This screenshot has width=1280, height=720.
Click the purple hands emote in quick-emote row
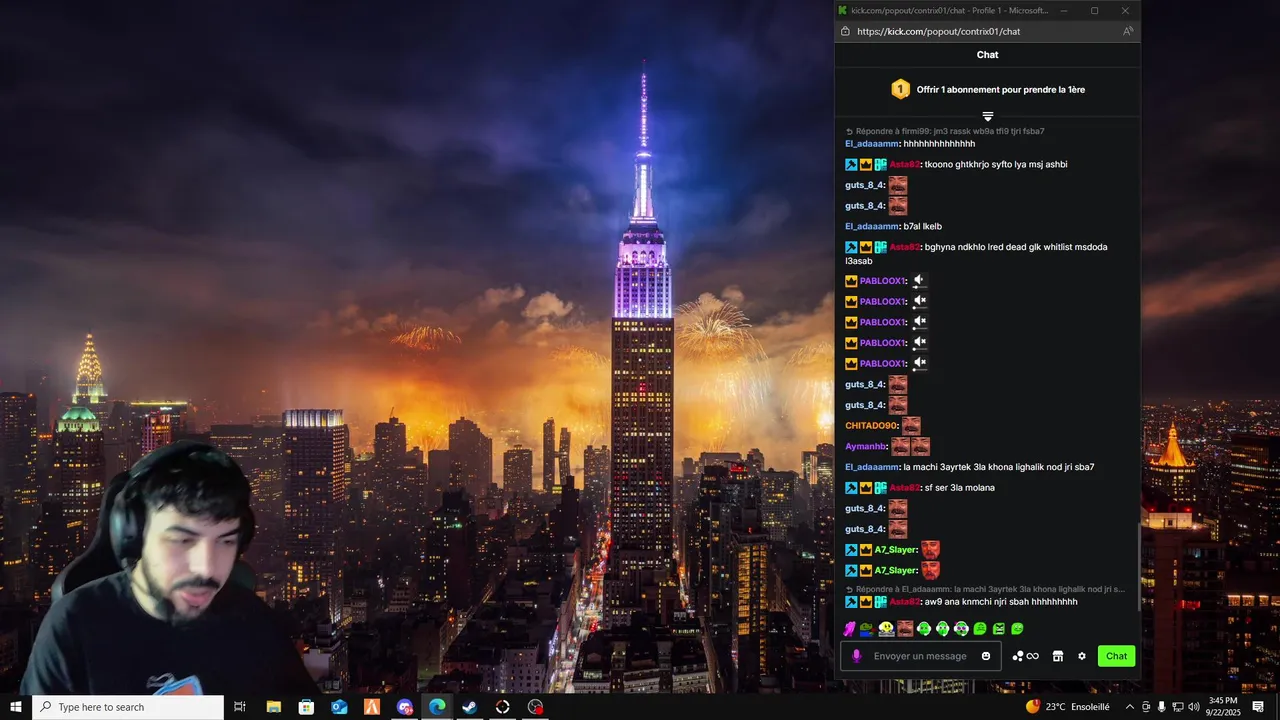[x=849, y=629]
